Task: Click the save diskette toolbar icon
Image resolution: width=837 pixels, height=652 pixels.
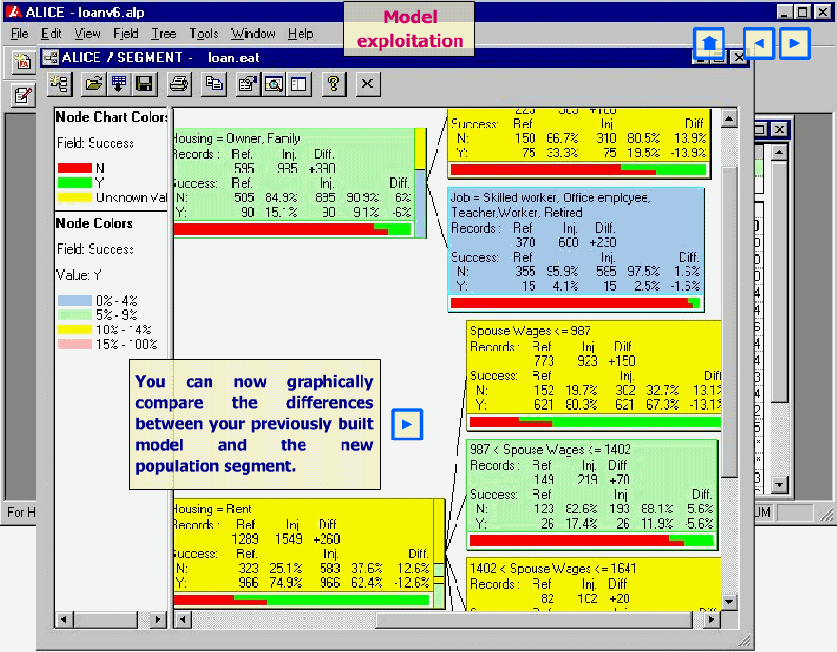Action: 144,84
